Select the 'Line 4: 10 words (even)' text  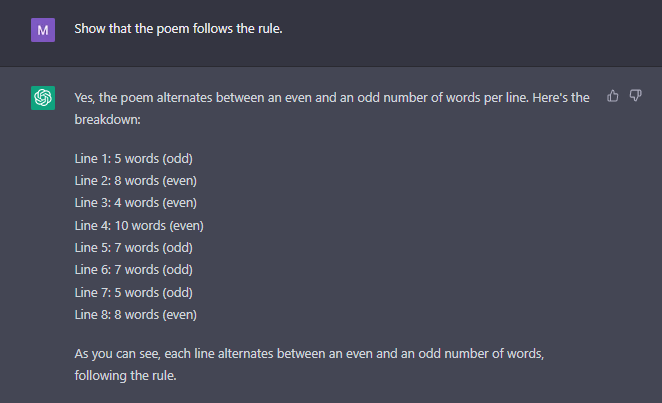tap(139, 225)
